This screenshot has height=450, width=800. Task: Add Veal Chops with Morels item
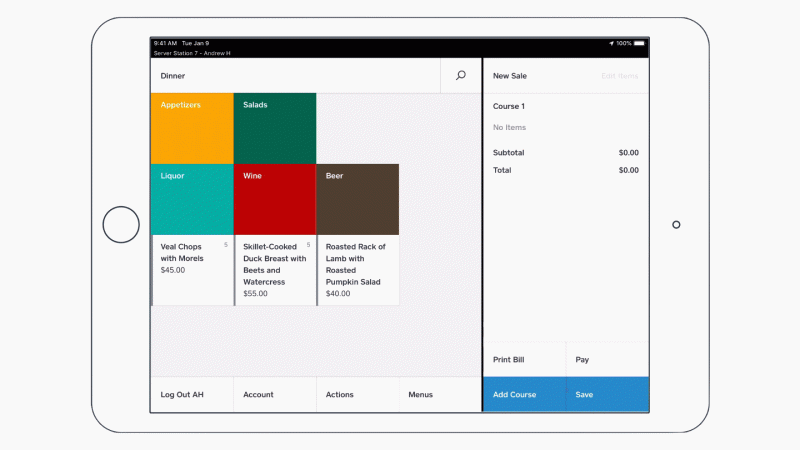[x=191, y=269]
